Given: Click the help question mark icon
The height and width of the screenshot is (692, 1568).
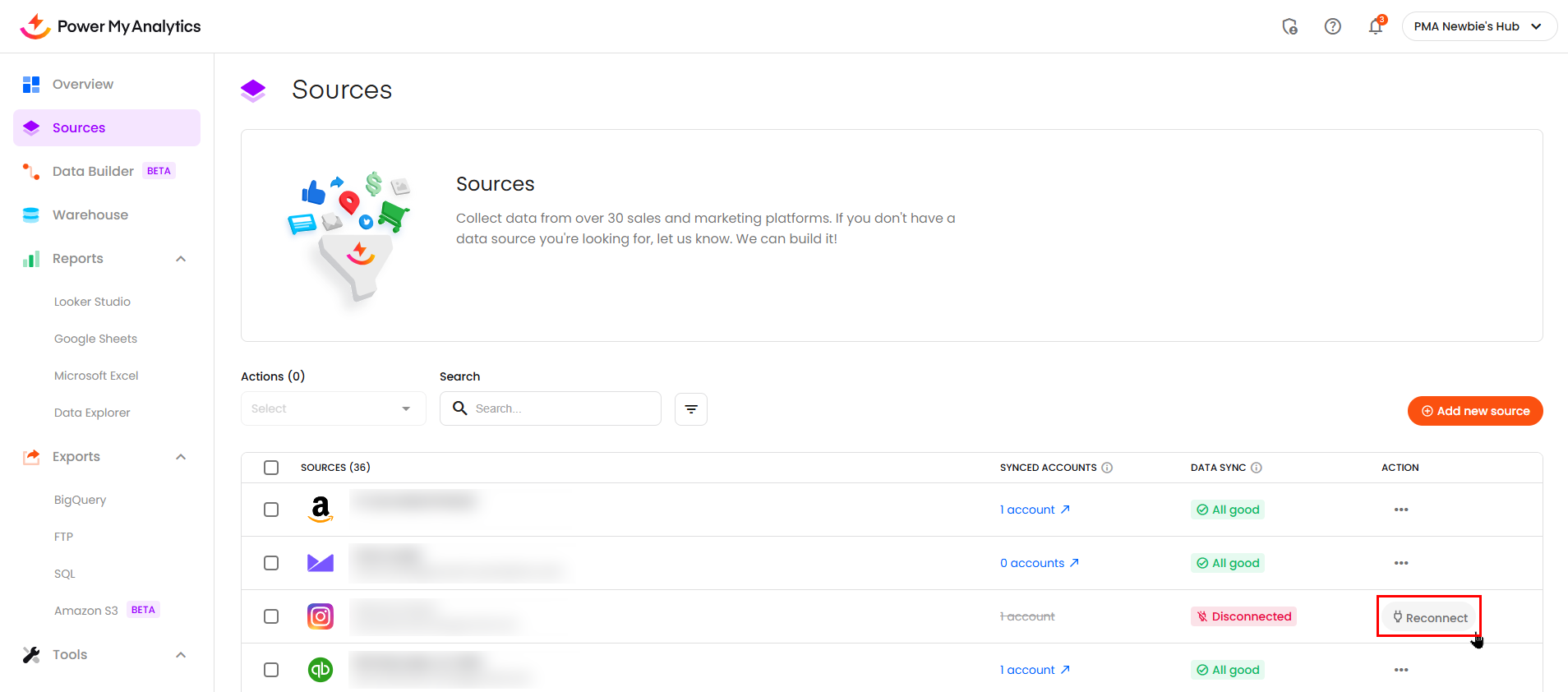Looking at the screenshot, I should coord(1332,27).
